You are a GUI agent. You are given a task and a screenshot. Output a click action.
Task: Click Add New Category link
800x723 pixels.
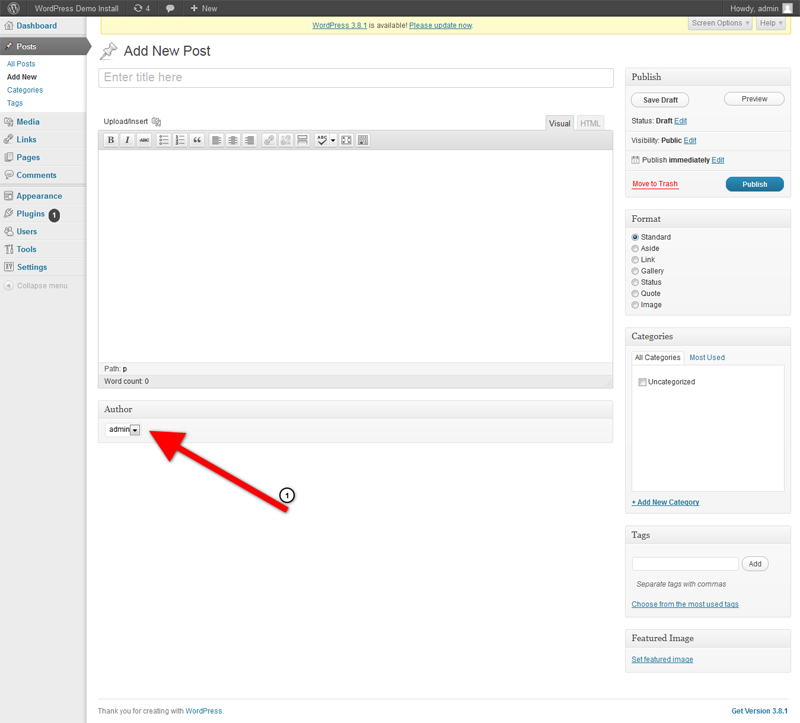pos(665,502)
